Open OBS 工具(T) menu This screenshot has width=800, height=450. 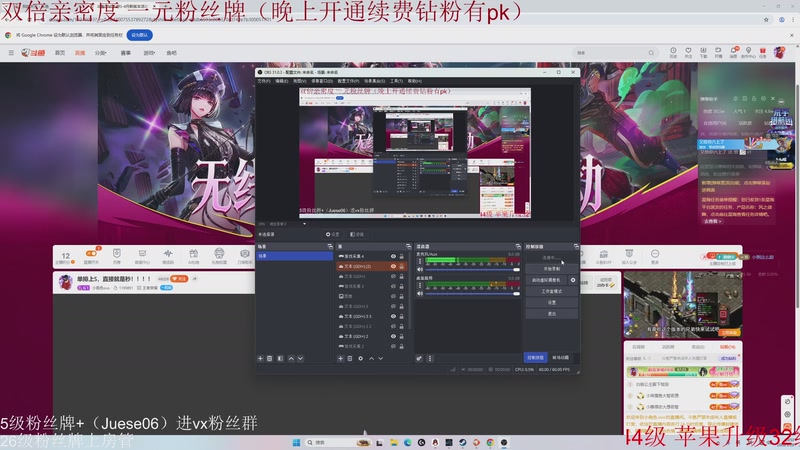[x=396, y=81]
